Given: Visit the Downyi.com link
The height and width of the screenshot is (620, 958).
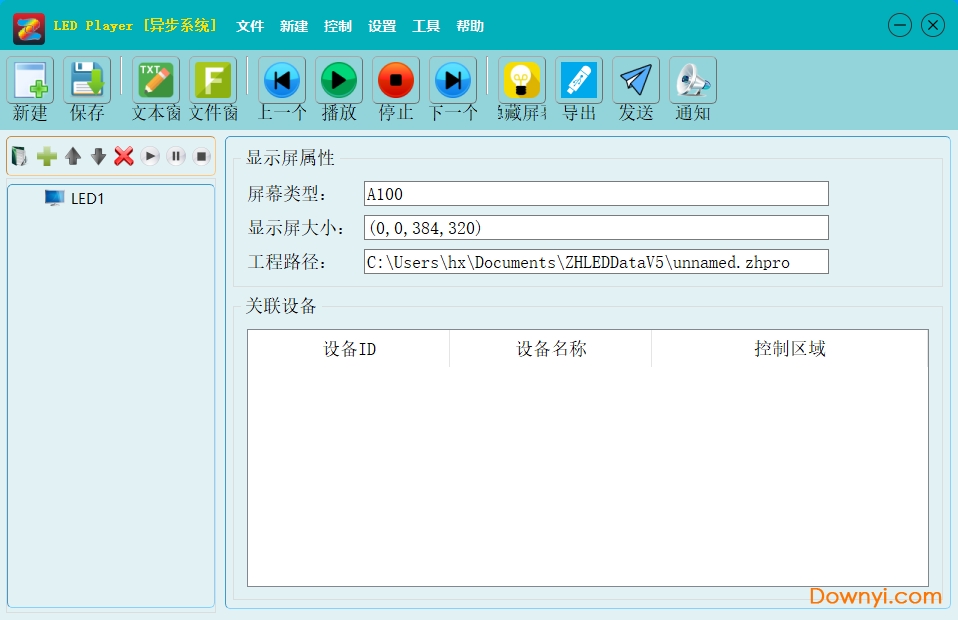Looking at the screenshot, I should (875, 597).
